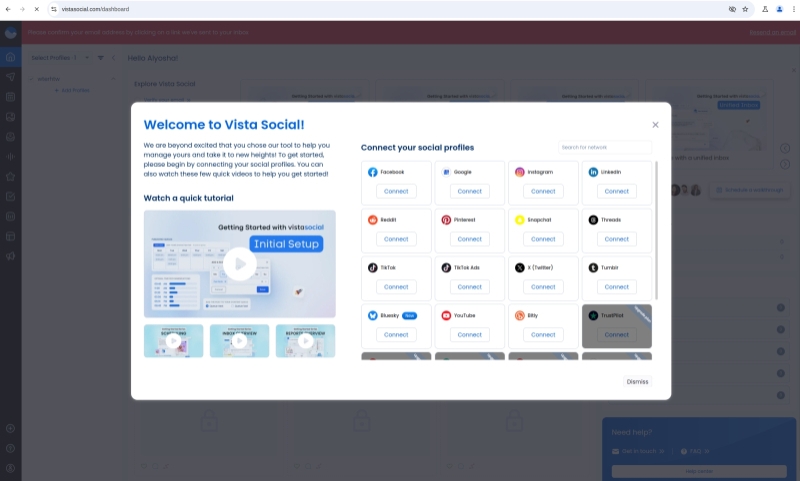Close the welcome modal with X
The height and width of the screenshot is (481, 800).
(655, 125)
